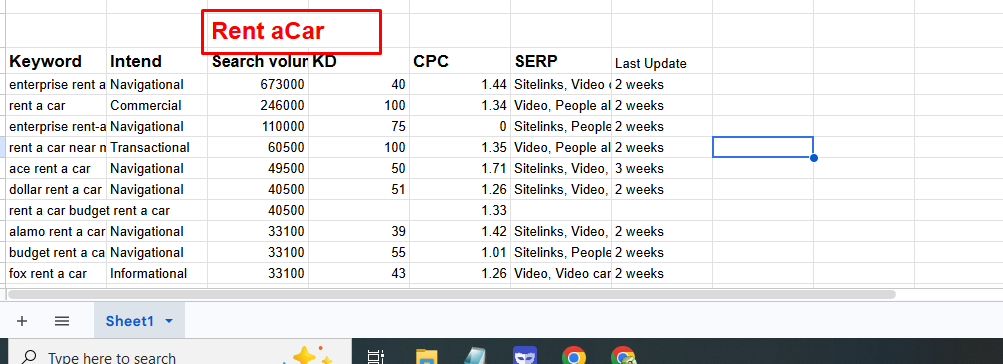Select the 'alamo rent a car' keyword cell
The height and width of the screenshot is (364, 1003).
click(x=56, y=232)
